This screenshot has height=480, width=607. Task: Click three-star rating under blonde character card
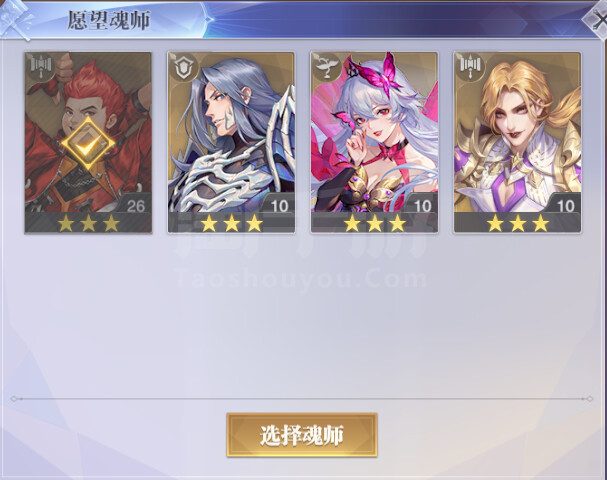(518, 223)
